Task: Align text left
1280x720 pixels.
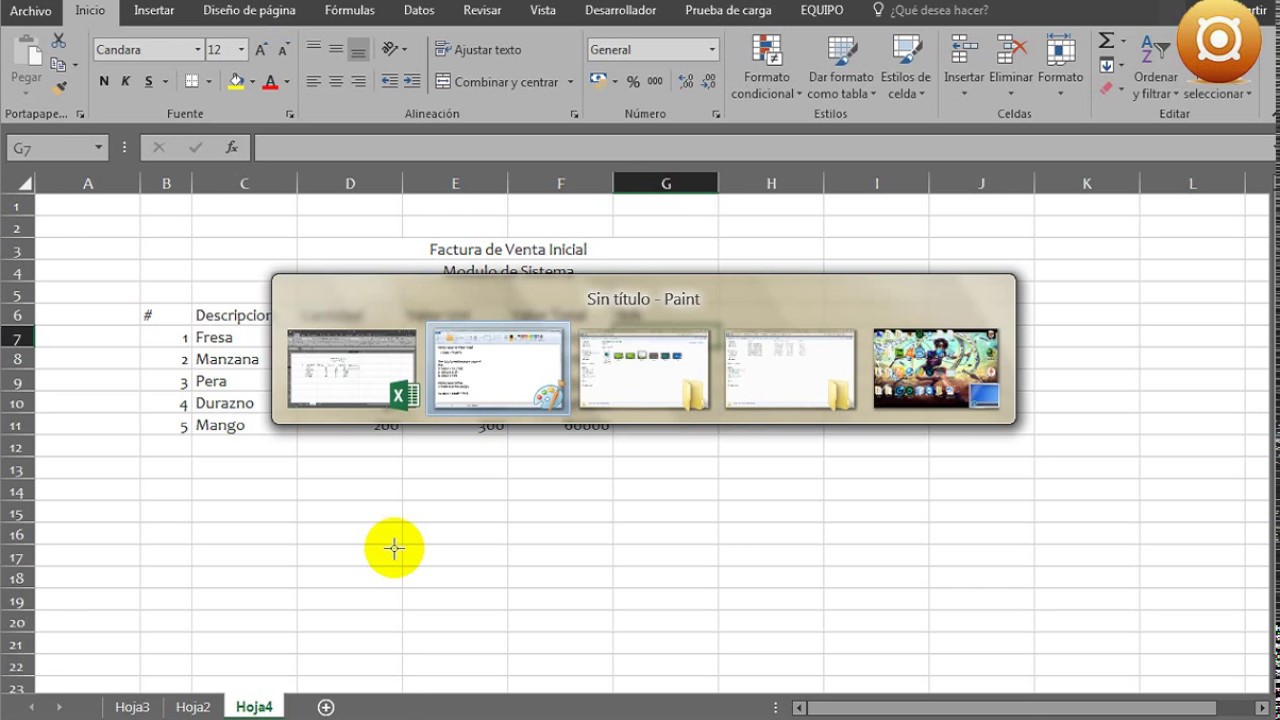Action: coord(313,82)
